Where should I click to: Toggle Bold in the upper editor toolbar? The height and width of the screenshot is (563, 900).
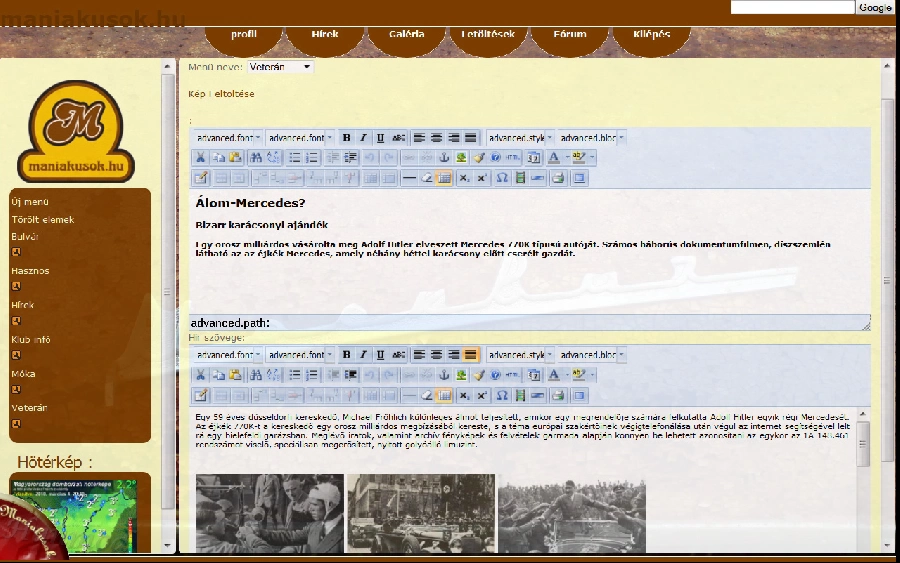click(x=346, y=137)
